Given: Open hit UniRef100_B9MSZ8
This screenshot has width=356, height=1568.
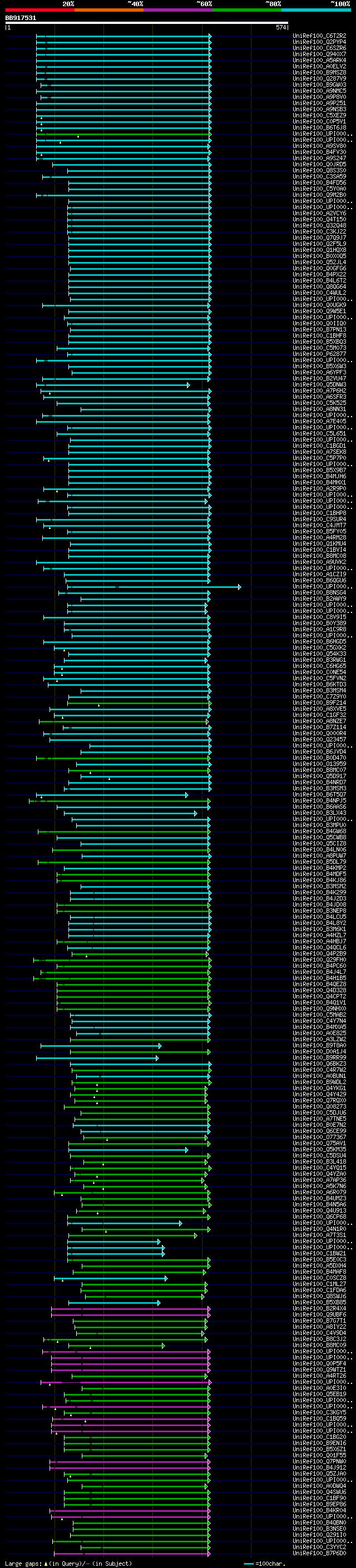Looking at the screenshot, I should coord(319,72).
